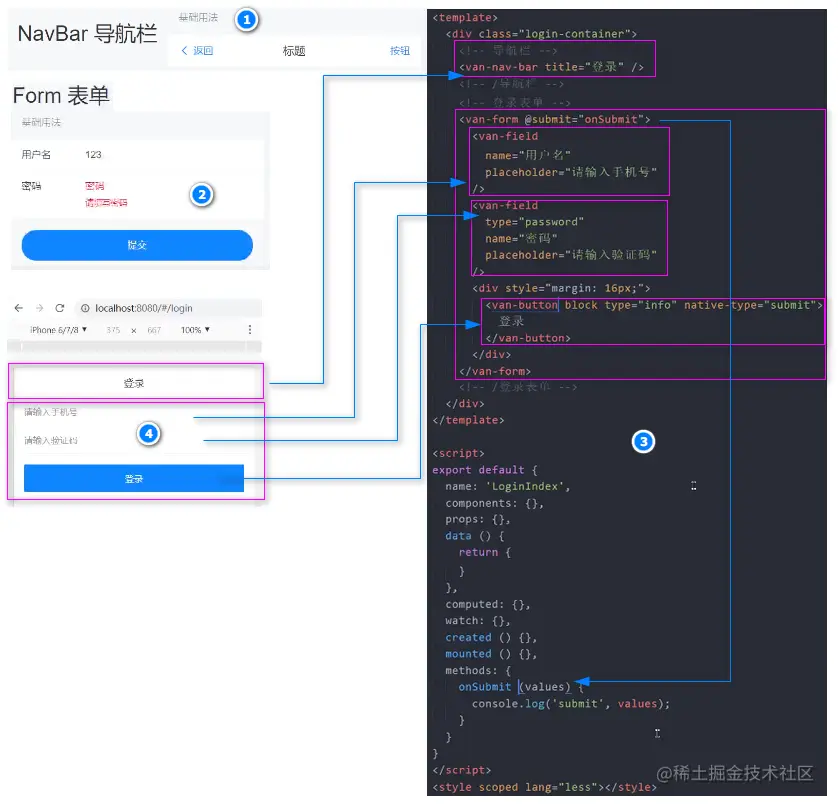This screenshot has width=838, height=807.
Task: Click the props: {} code line
Action: (478, 519)
